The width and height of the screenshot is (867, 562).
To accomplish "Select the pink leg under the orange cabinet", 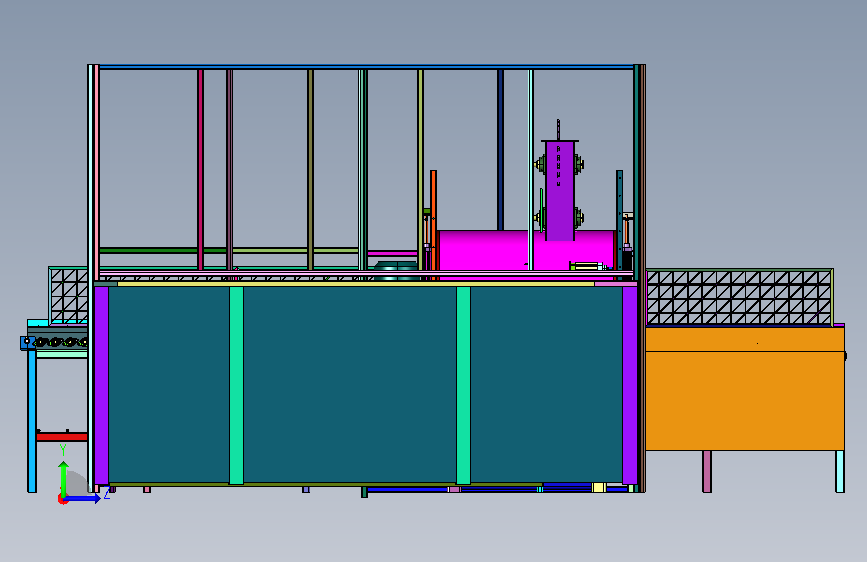I will (707, 471).
